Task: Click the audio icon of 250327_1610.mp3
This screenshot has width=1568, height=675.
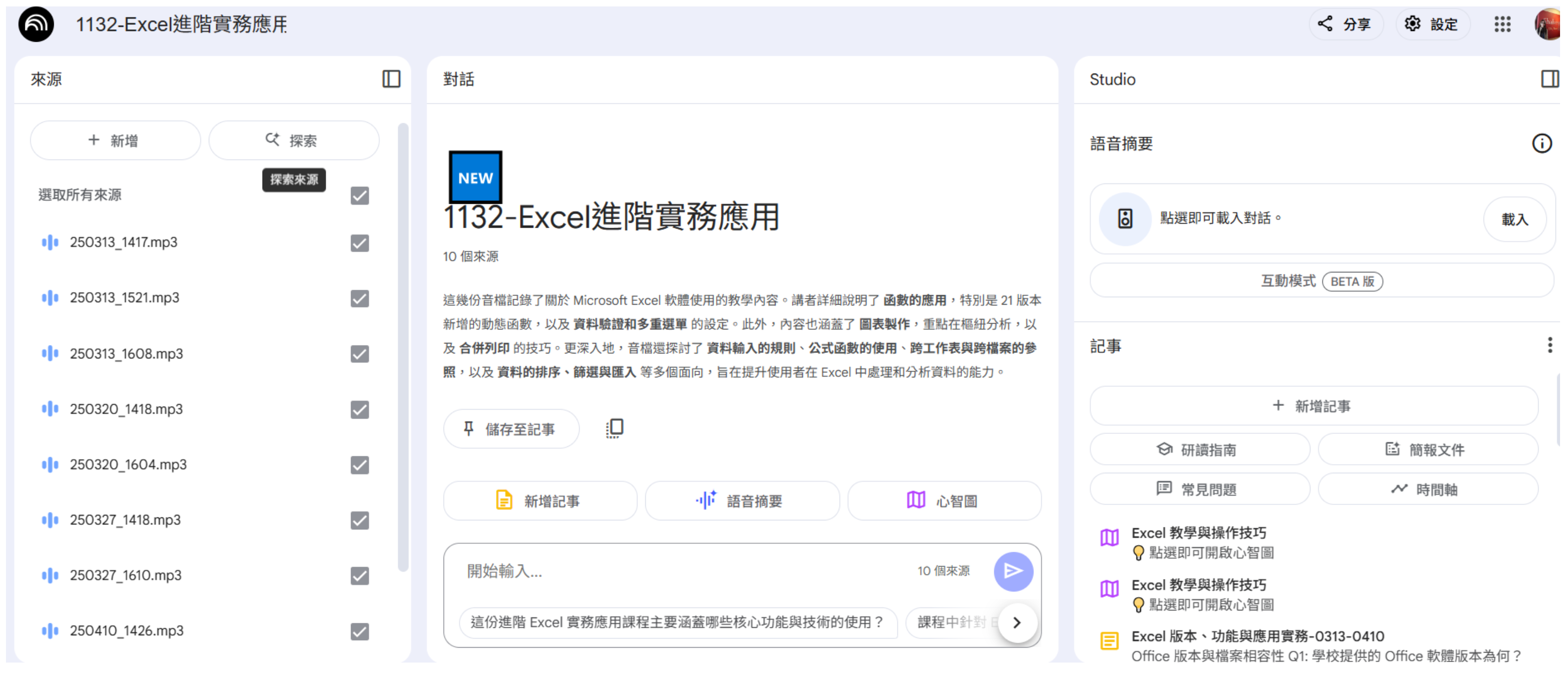Action: click(x=50, y=575)
